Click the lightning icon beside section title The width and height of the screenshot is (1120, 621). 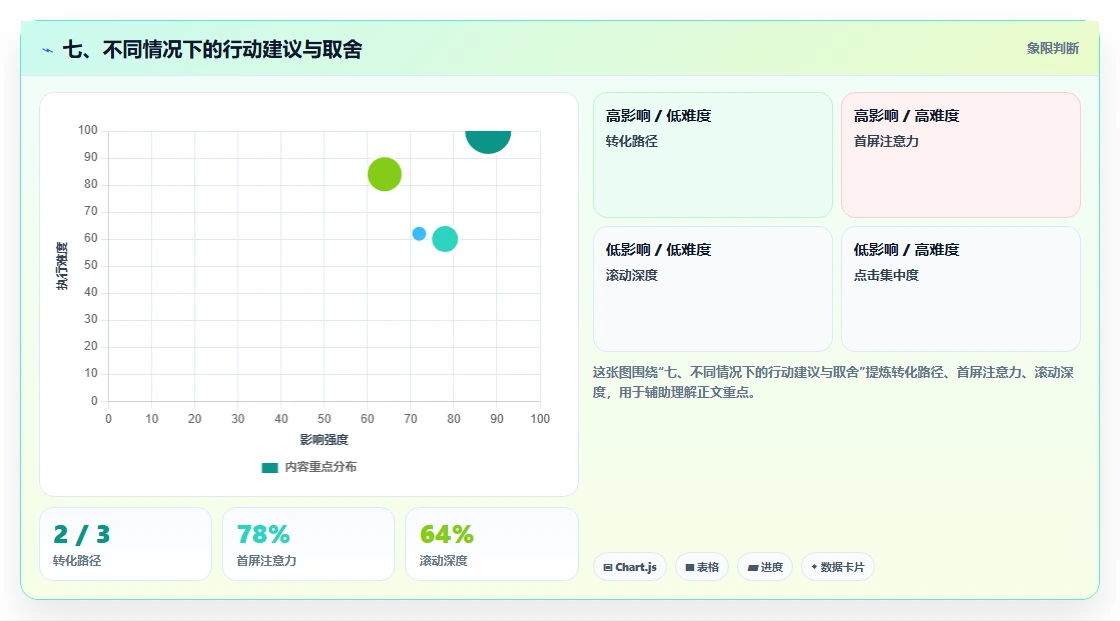tap(48, 50)
